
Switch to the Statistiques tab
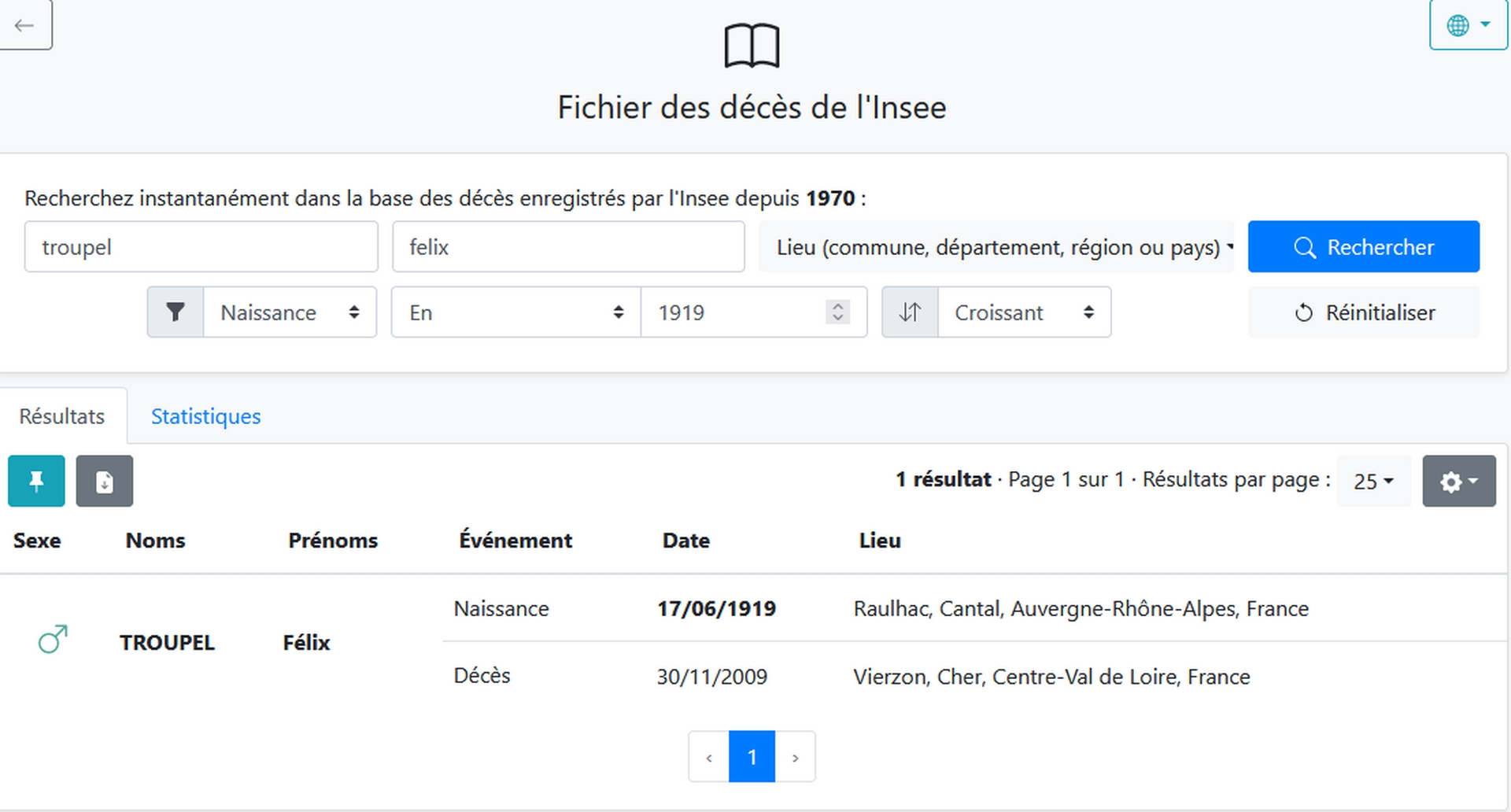coord(205,416)
